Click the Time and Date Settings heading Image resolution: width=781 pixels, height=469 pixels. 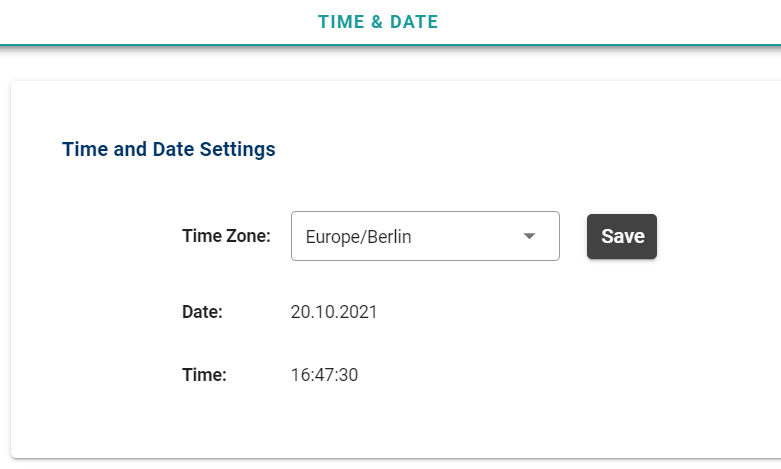(x=169, y=150)
